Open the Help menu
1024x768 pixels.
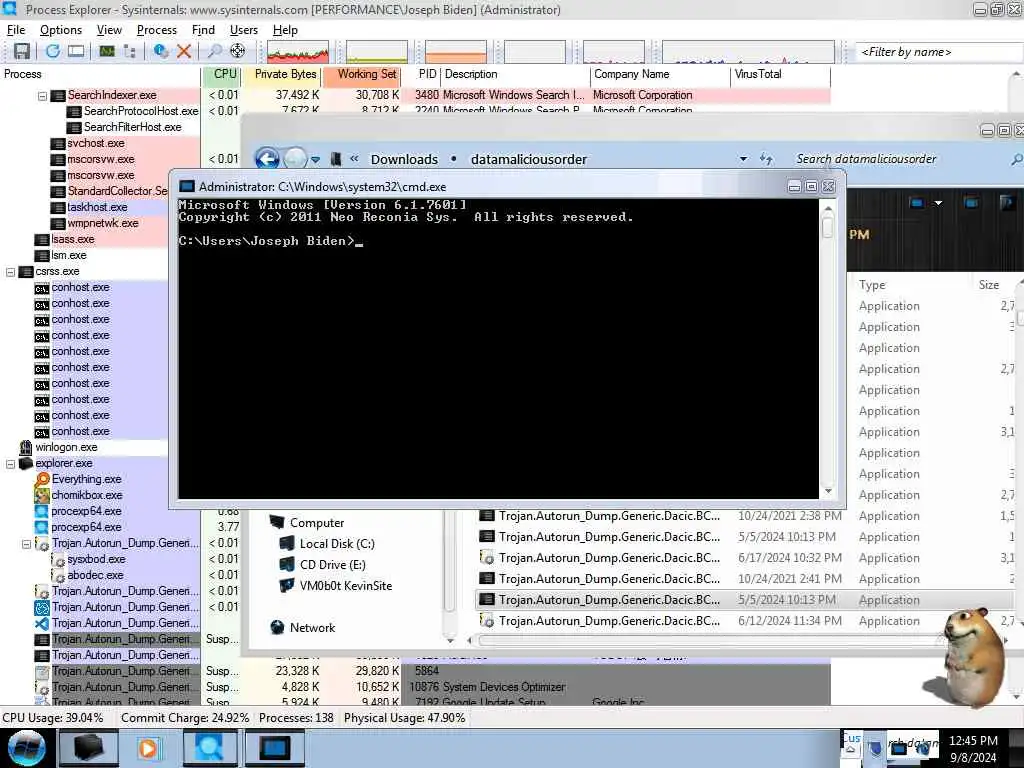pos(285,30)
